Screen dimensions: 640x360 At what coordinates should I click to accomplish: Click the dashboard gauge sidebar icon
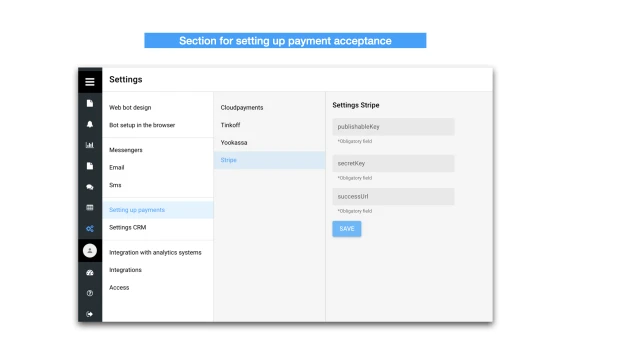click(x=90, y=272)
